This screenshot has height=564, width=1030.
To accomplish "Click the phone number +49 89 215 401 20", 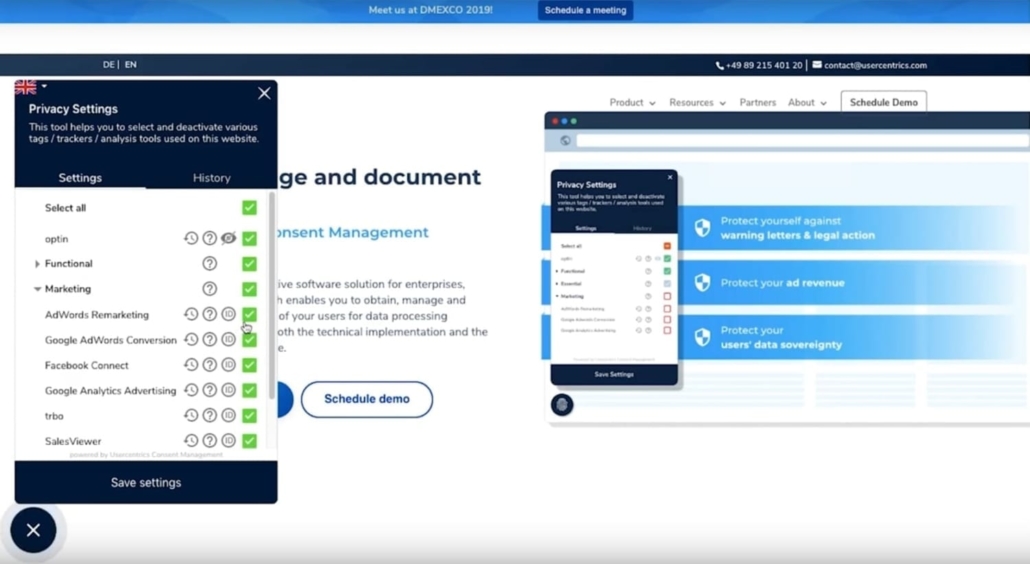I will tap(764, 65).
